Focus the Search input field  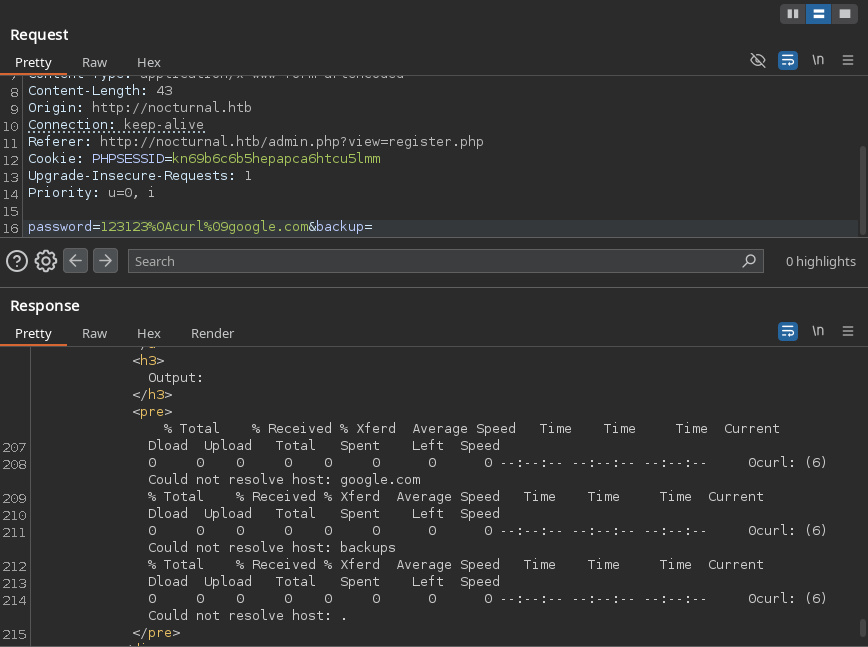pos(446,261)
